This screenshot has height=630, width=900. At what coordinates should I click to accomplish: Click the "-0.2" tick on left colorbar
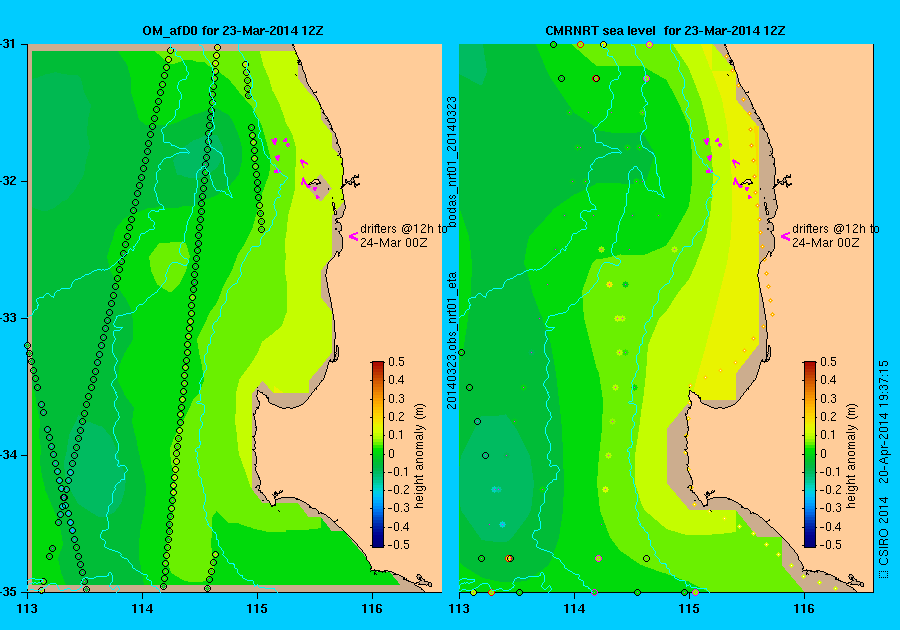[x=399, y=490]
